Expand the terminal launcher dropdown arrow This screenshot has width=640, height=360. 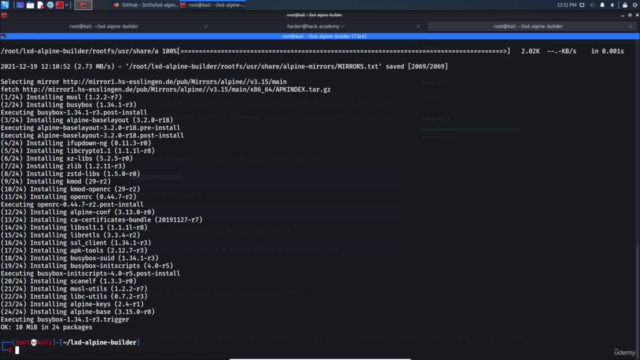[67, 5]
